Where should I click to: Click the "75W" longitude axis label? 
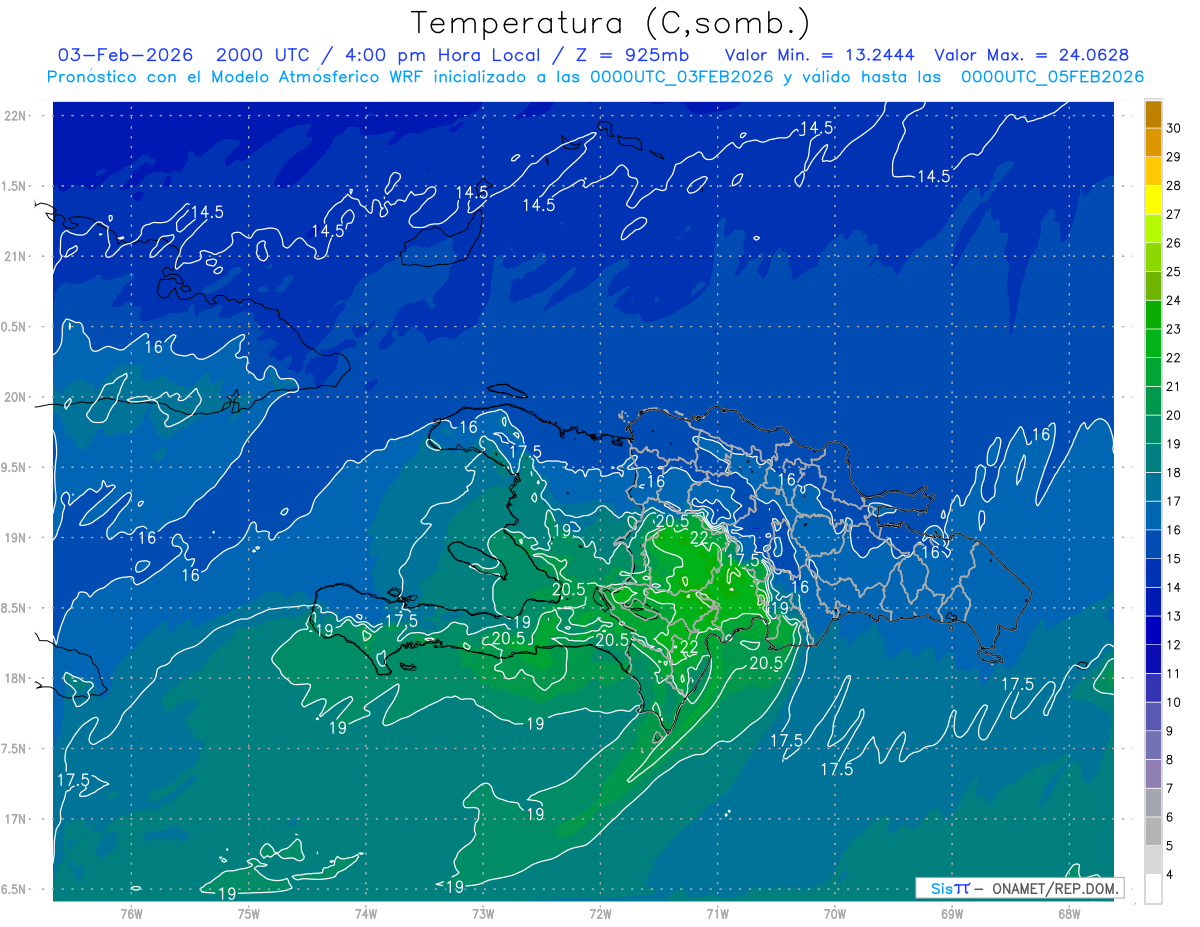coord(249,914)
